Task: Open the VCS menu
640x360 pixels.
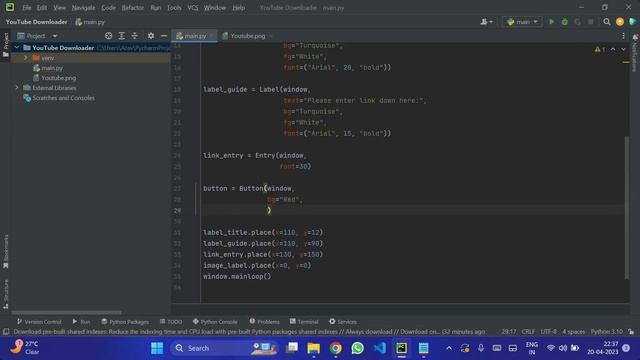Action: (x=193, y=8)
